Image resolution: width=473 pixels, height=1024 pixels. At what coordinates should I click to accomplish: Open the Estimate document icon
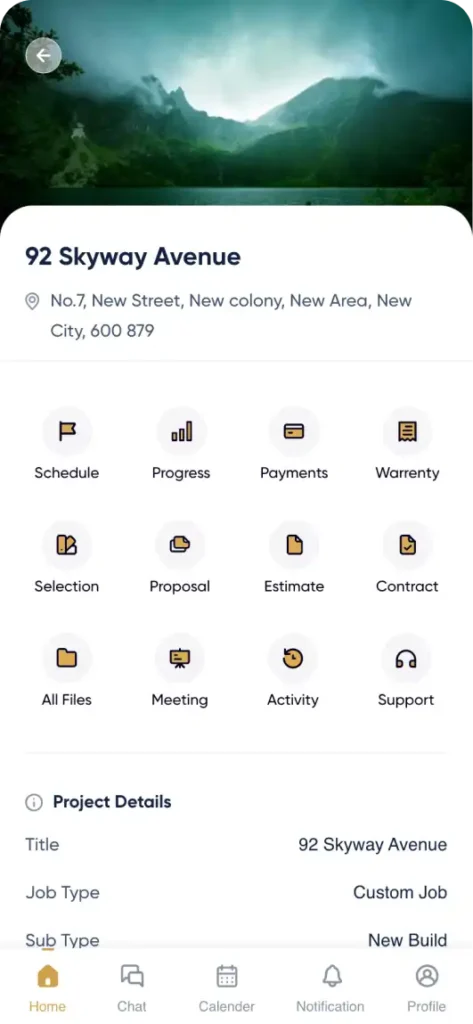point(294,545)
